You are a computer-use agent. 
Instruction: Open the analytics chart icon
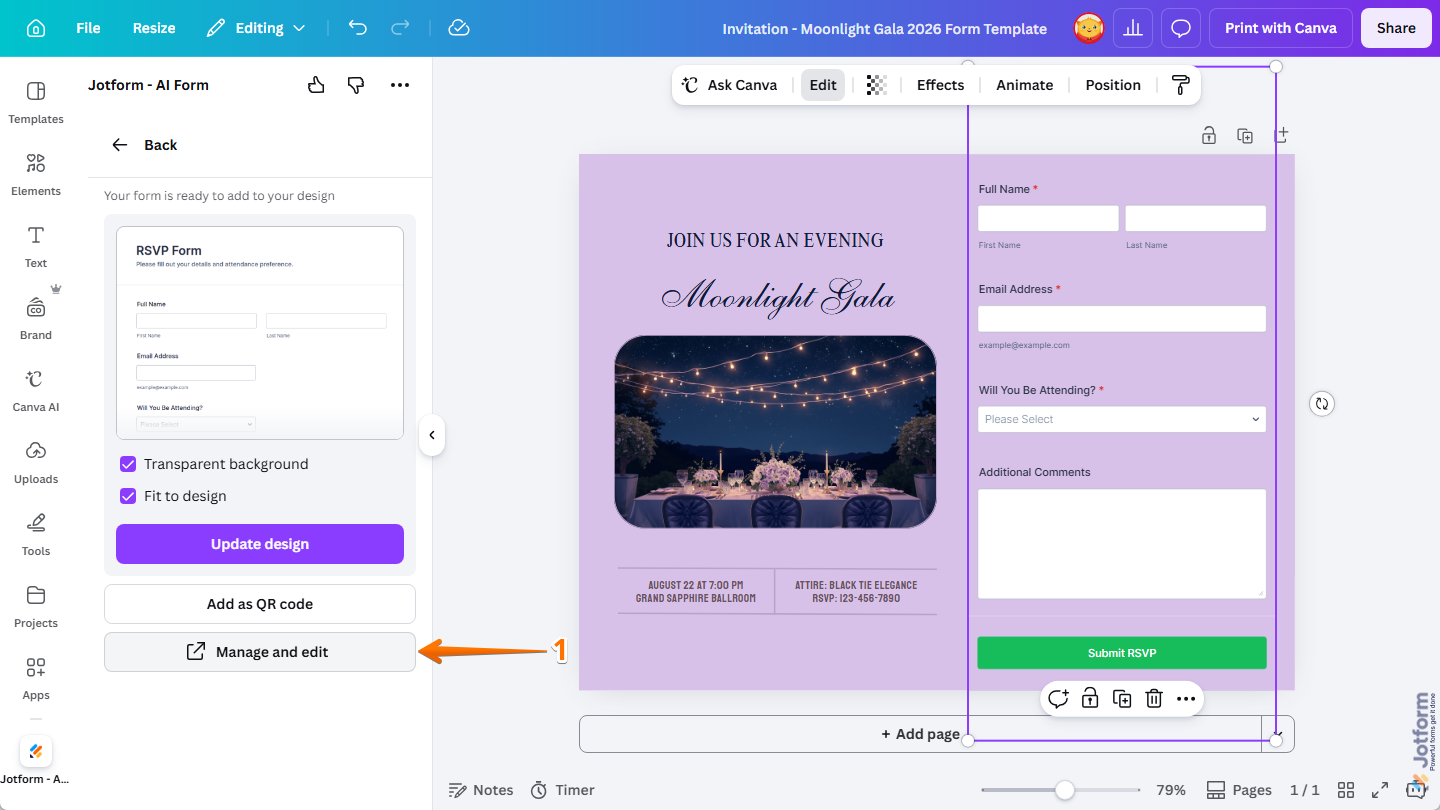point(1133,28)
